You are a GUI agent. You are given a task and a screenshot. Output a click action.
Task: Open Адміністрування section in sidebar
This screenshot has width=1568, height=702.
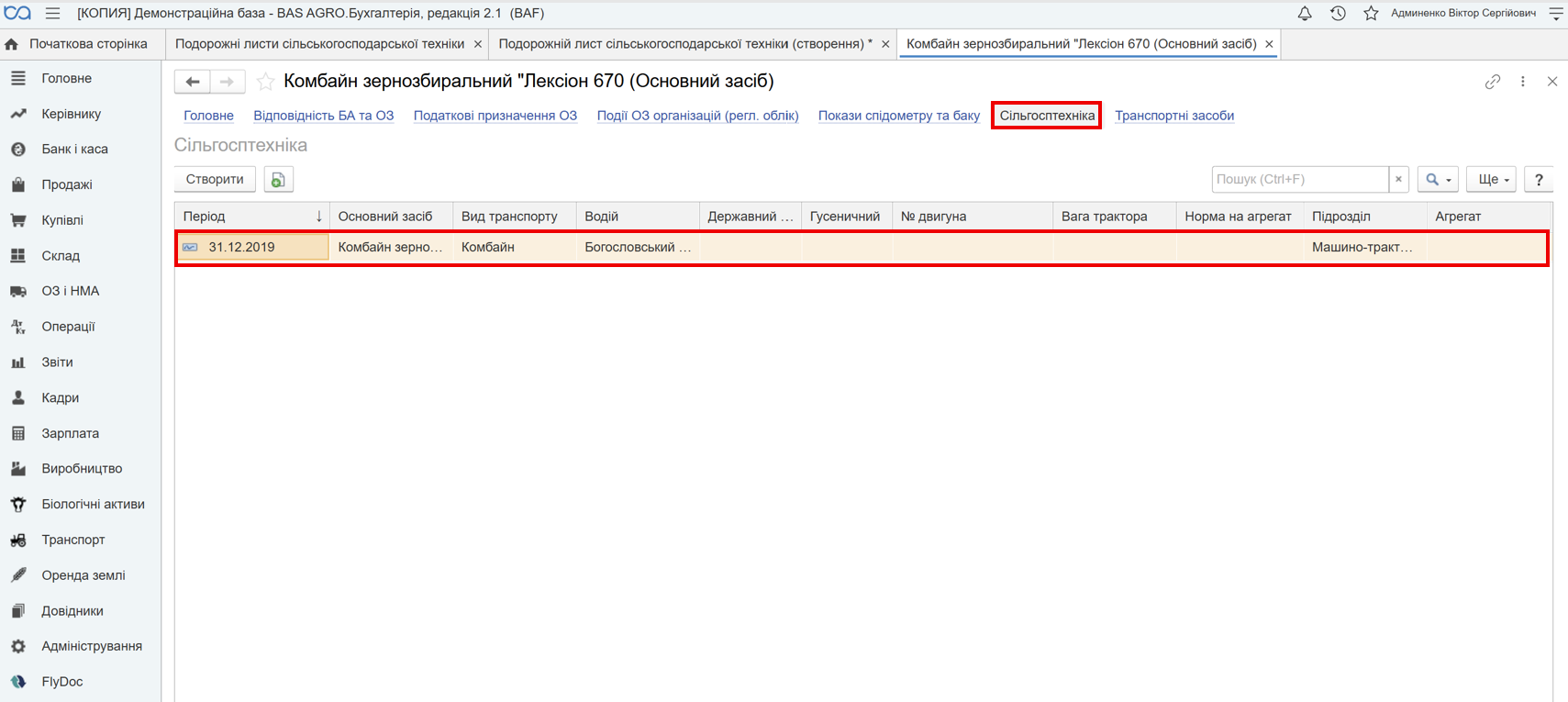91,646
